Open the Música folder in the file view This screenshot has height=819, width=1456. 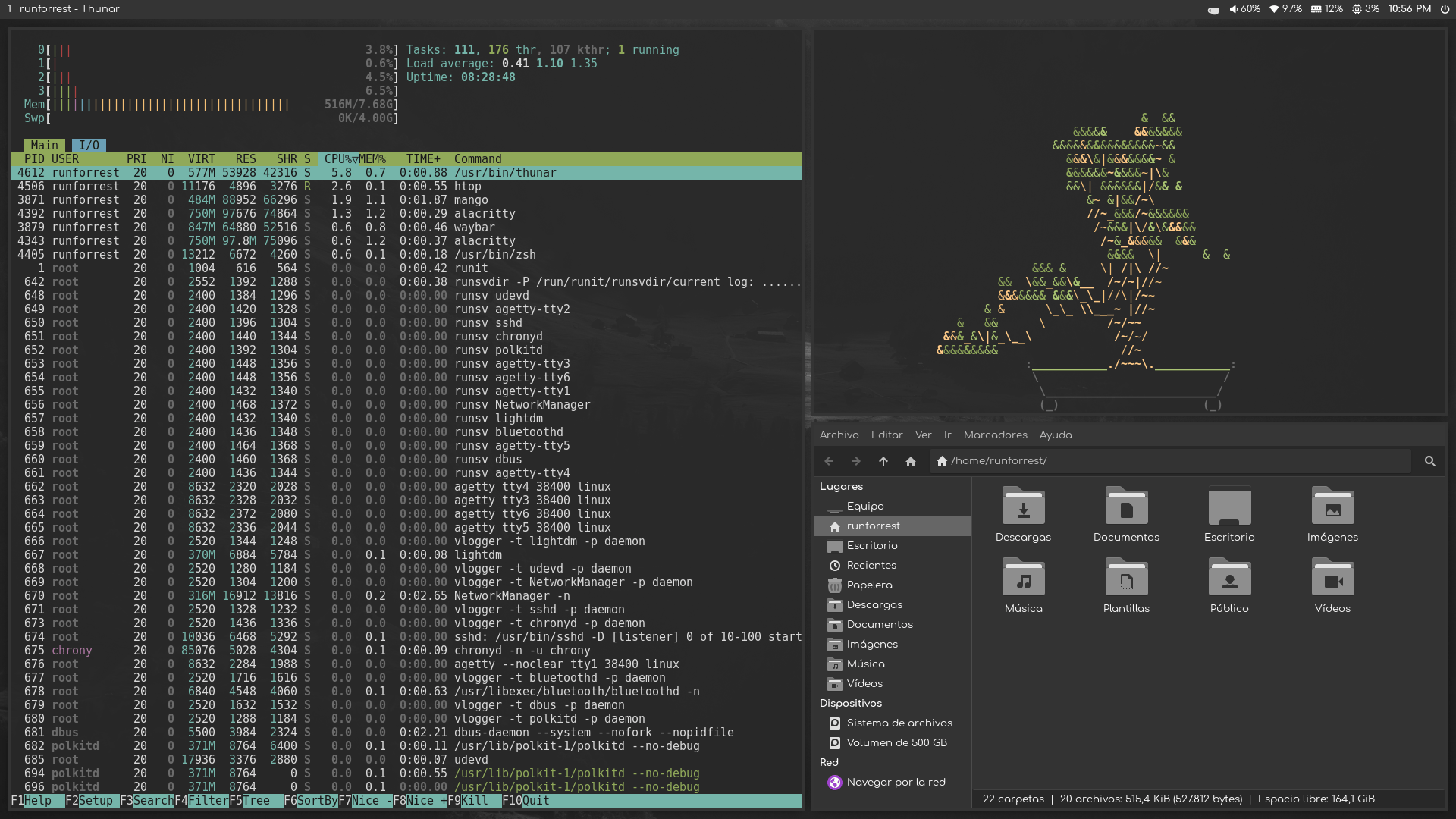tap(1023, 578)
